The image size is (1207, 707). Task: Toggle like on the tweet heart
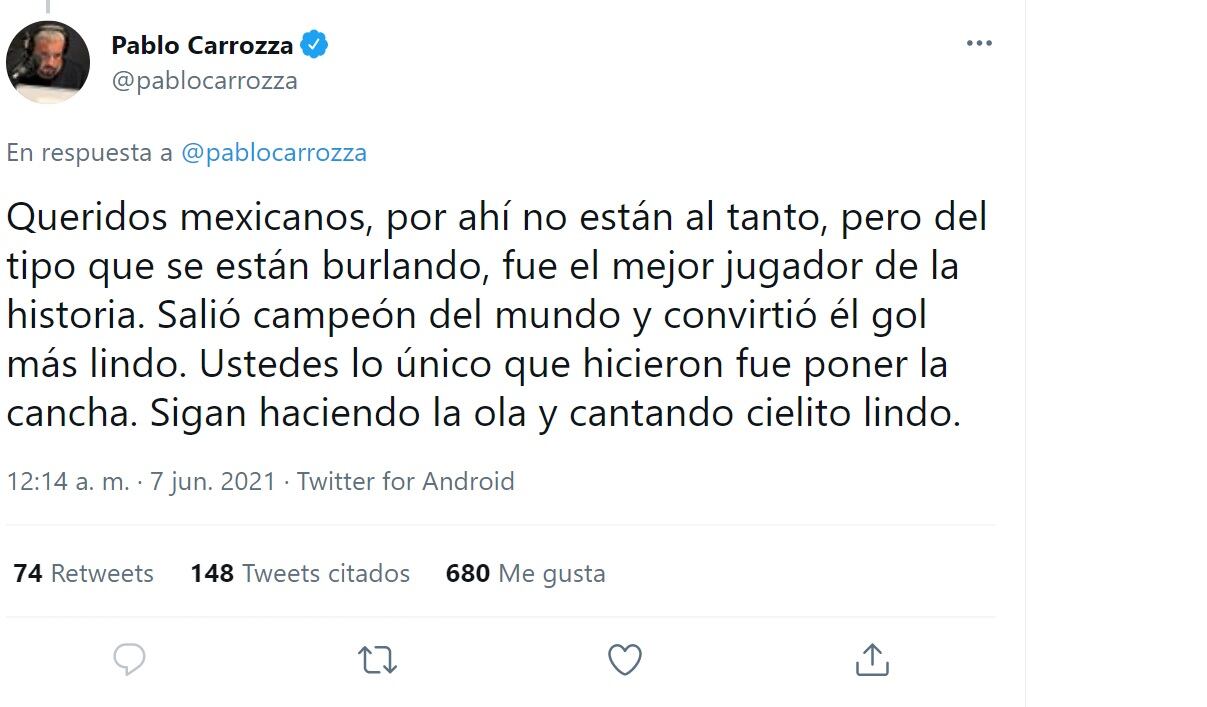point(624,660)
